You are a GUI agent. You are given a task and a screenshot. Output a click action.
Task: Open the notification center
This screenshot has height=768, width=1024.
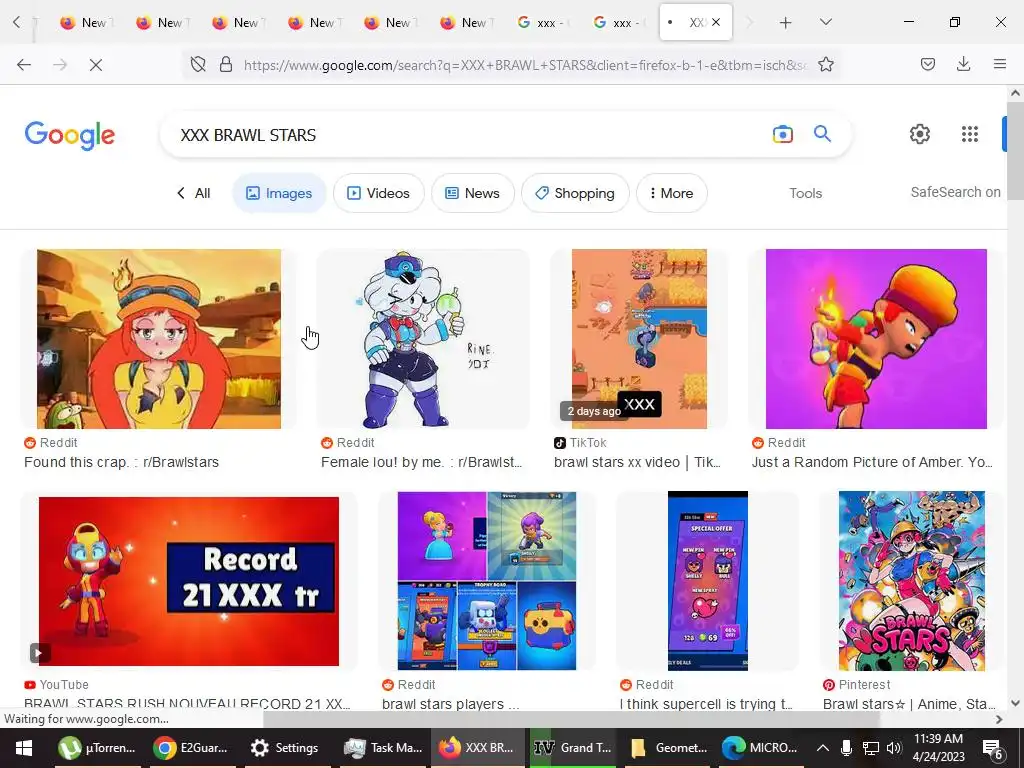(992, 748)
